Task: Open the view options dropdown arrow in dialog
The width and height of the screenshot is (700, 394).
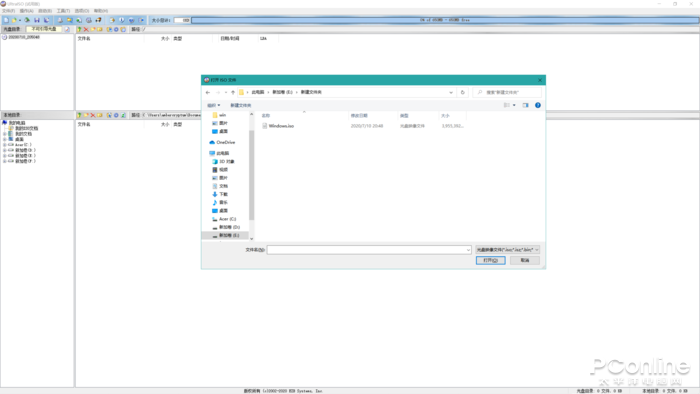Action: [514, 105]
